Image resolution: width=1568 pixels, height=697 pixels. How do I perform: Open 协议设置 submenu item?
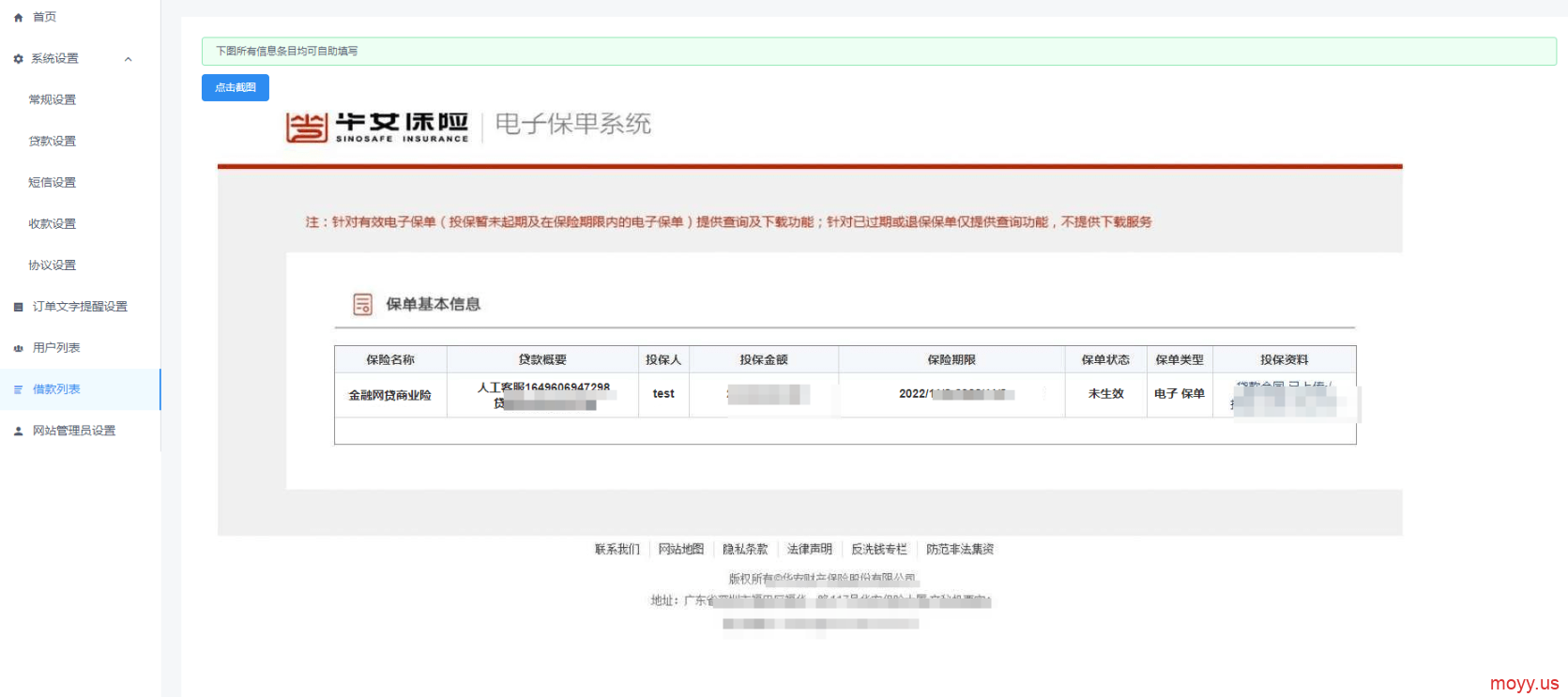52,265
